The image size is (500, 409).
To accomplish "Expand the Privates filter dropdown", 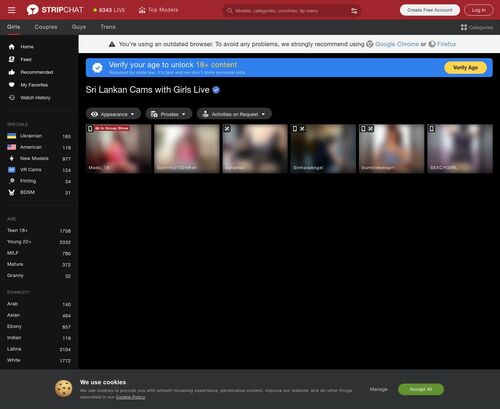I will (169, 114).
